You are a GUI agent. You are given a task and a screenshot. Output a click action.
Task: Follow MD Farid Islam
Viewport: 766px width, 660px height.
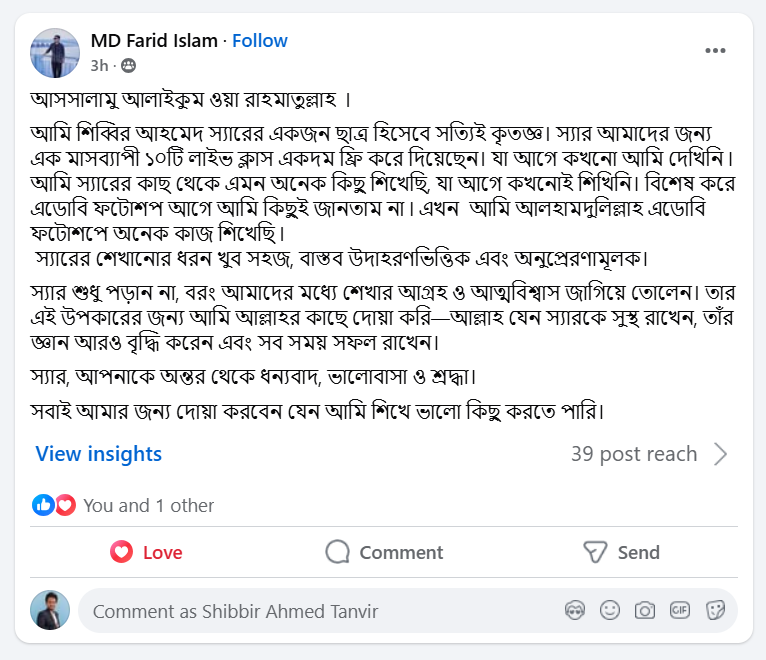tap(260, 41)
